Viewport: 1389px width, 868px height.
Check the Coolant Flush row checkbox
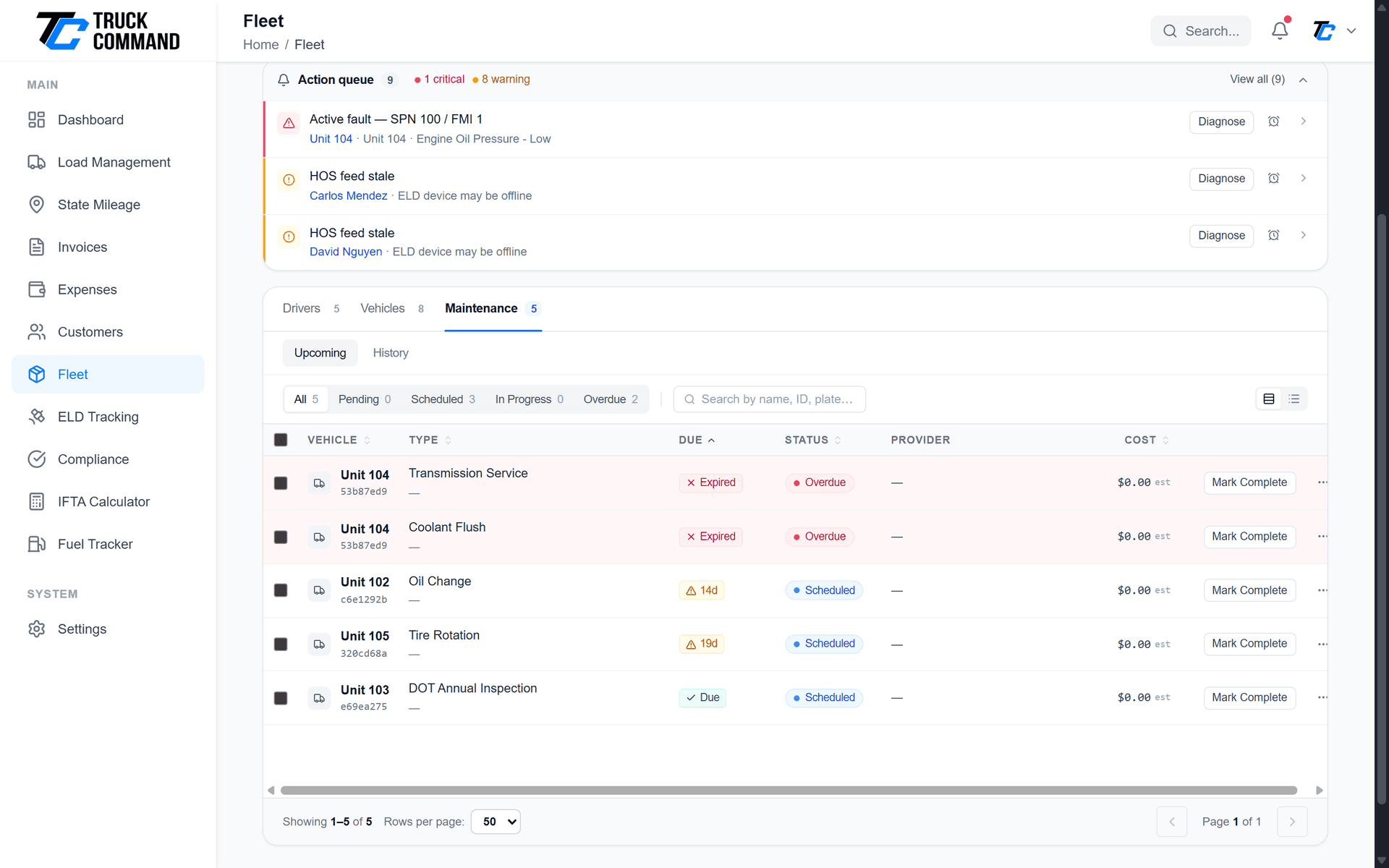tap(281, 537)
